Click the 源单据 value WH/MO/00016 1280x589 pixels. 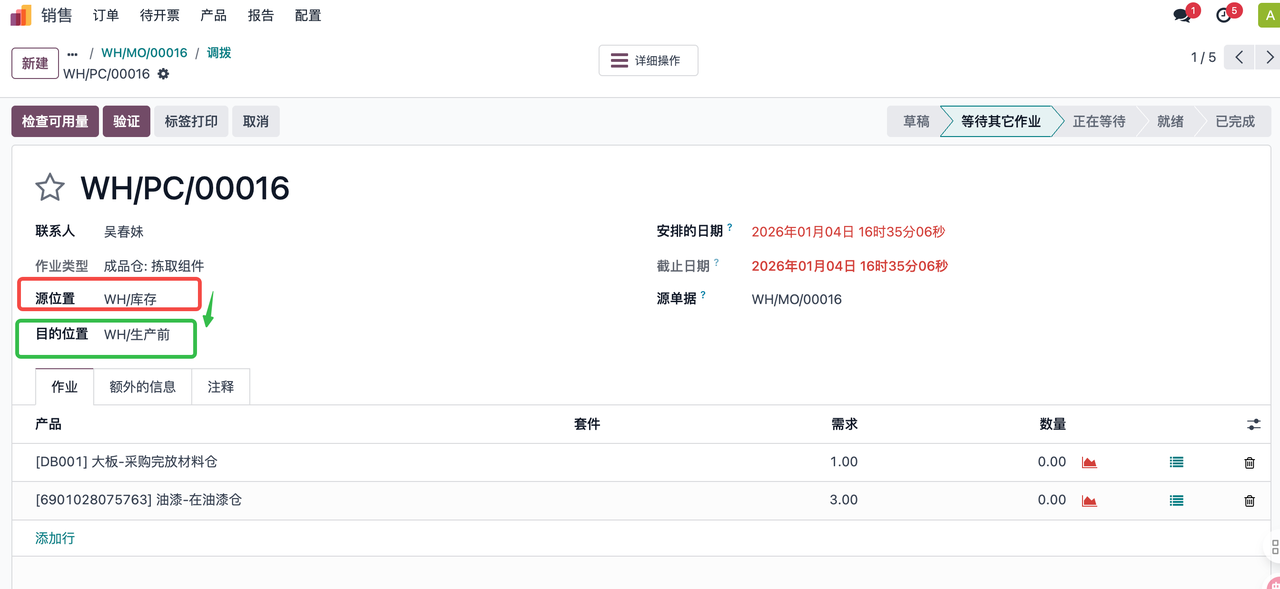[797, 299]
